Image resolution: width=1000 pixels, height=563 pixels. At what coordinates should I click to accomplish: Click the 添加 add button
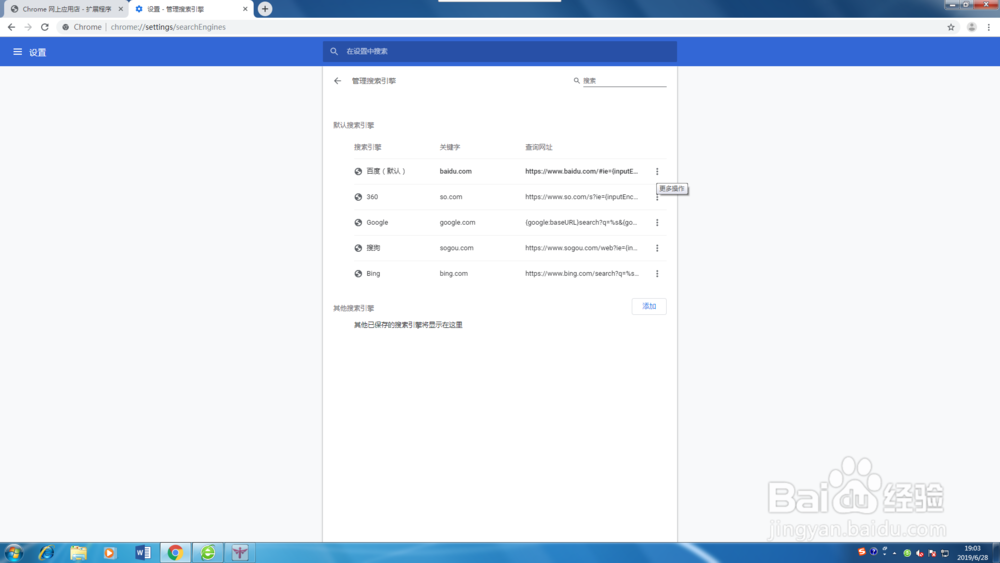649,306
